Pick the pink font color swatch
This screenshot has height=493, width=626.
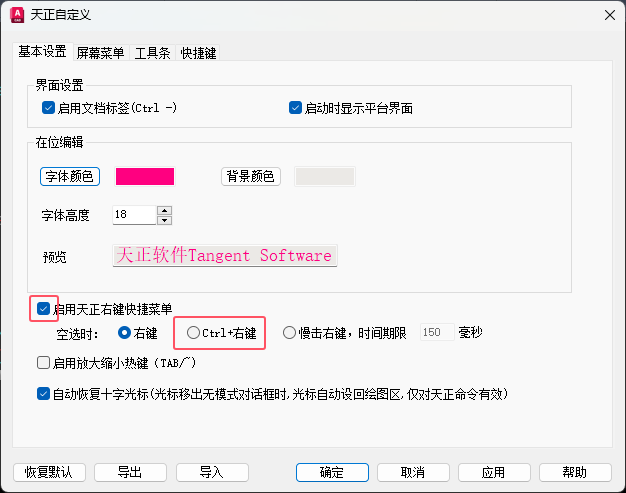(145, 177)
